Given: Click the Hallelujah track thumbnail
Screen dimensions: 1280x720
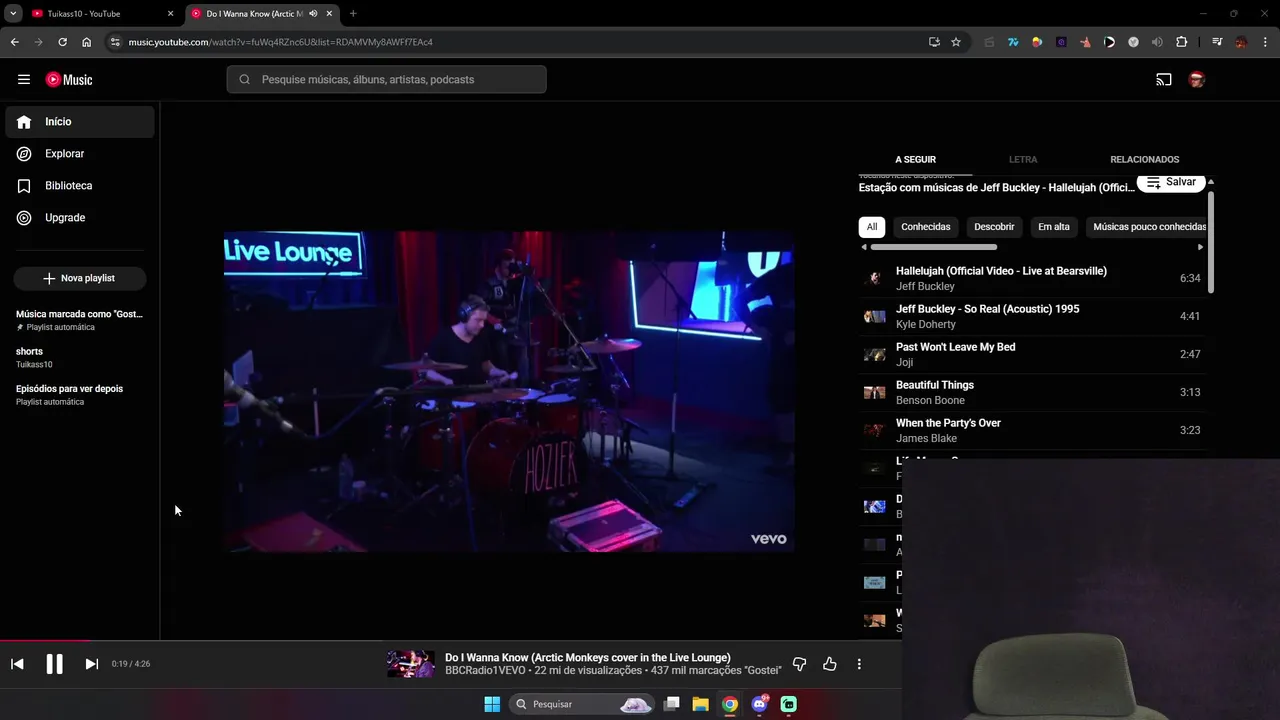Looking at the screenshot, I should coord(874,278).
